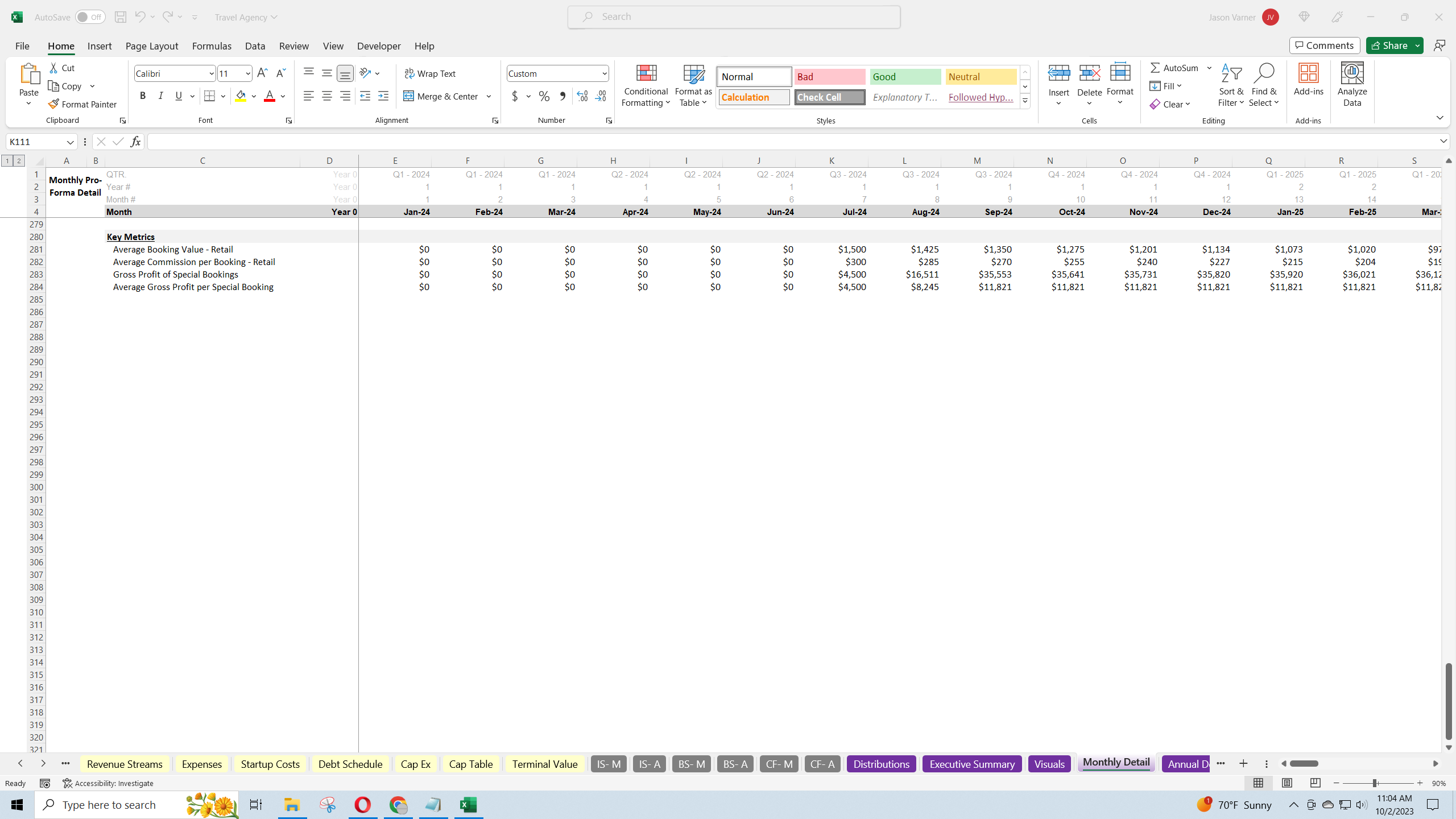Click the Increase Indent icon
Screen dimensions: 1456x819
pos(383,96)
